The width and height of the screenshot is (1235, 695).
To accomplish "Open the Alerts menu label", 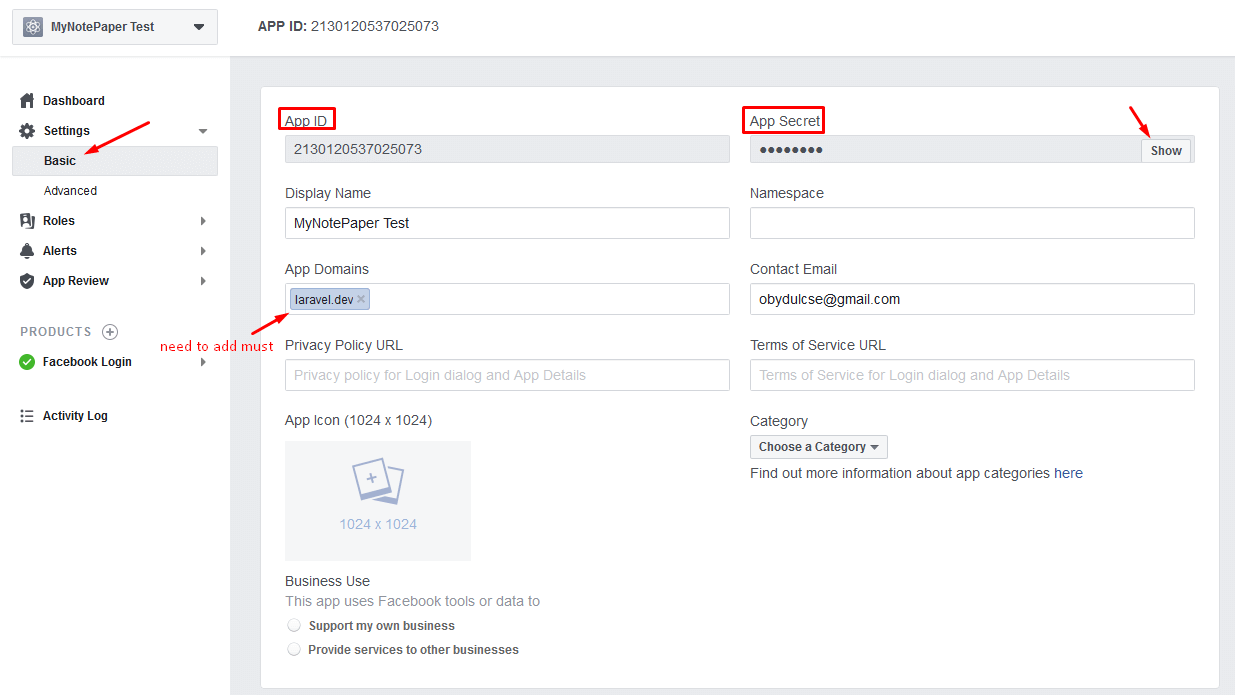I will tap(60, 251).
